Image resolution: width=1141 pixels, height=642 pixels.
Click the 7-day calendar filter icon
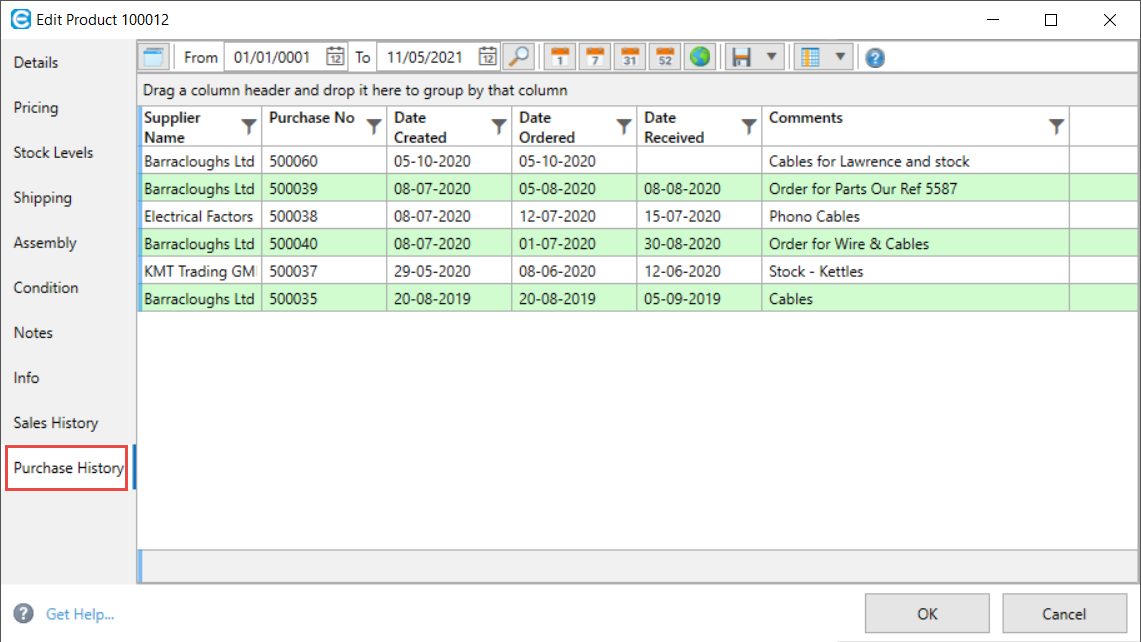[596, 57]
